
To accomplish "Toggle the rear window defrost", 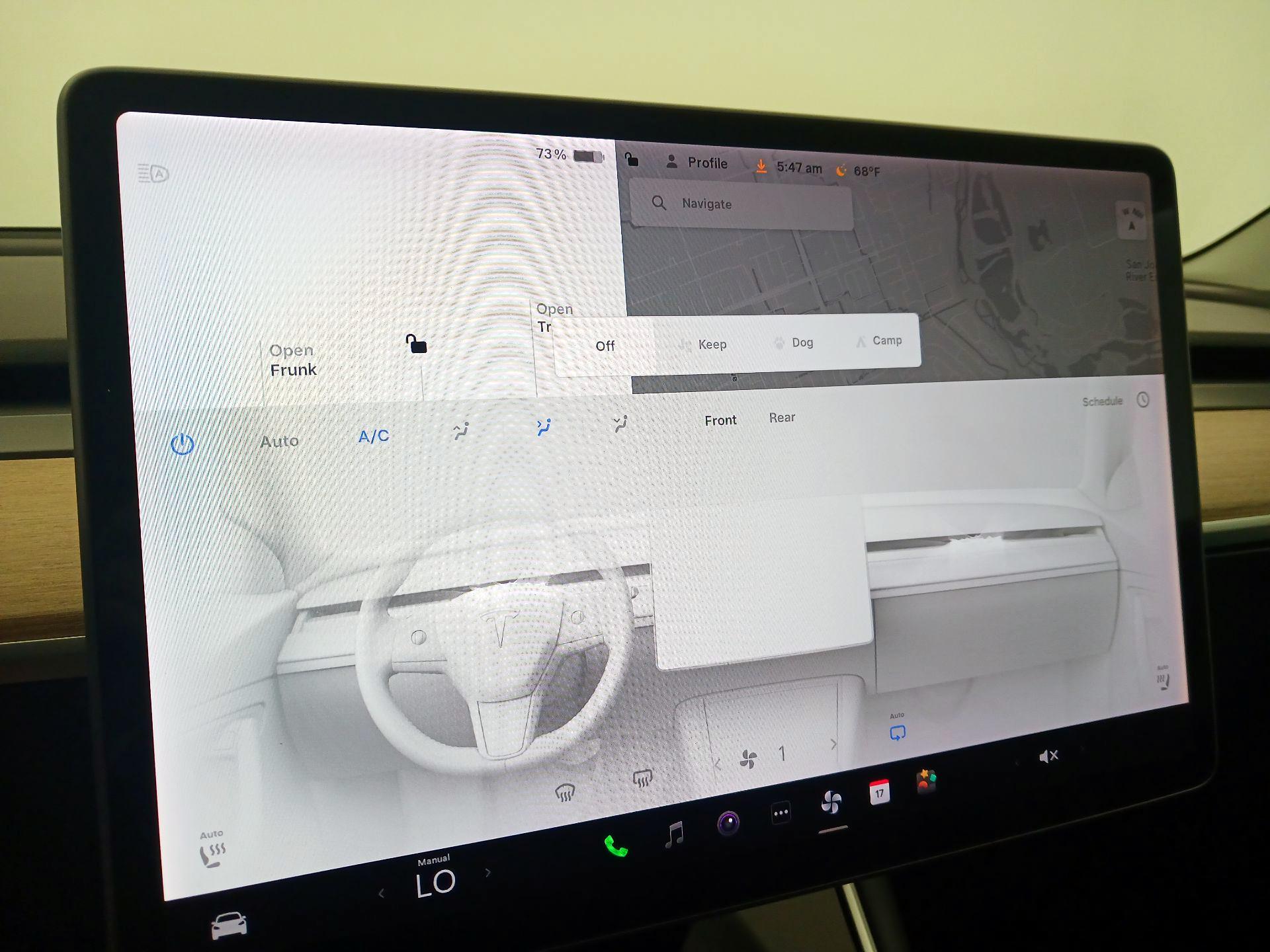I will 642,778.
